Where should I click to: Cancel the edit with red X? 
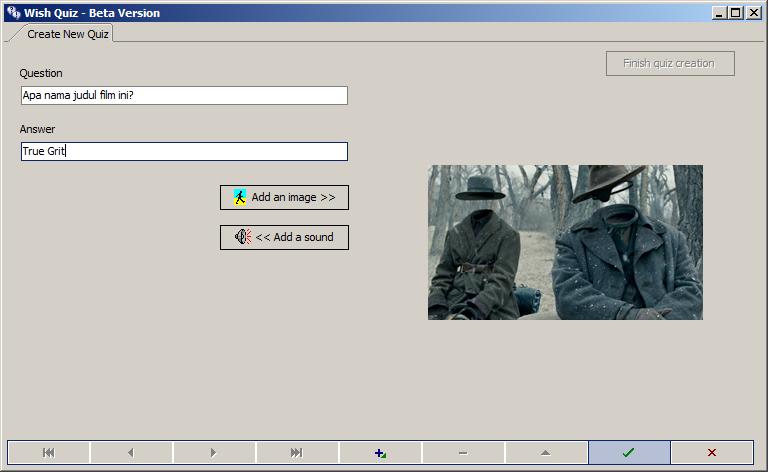click(x=711, y=453)
